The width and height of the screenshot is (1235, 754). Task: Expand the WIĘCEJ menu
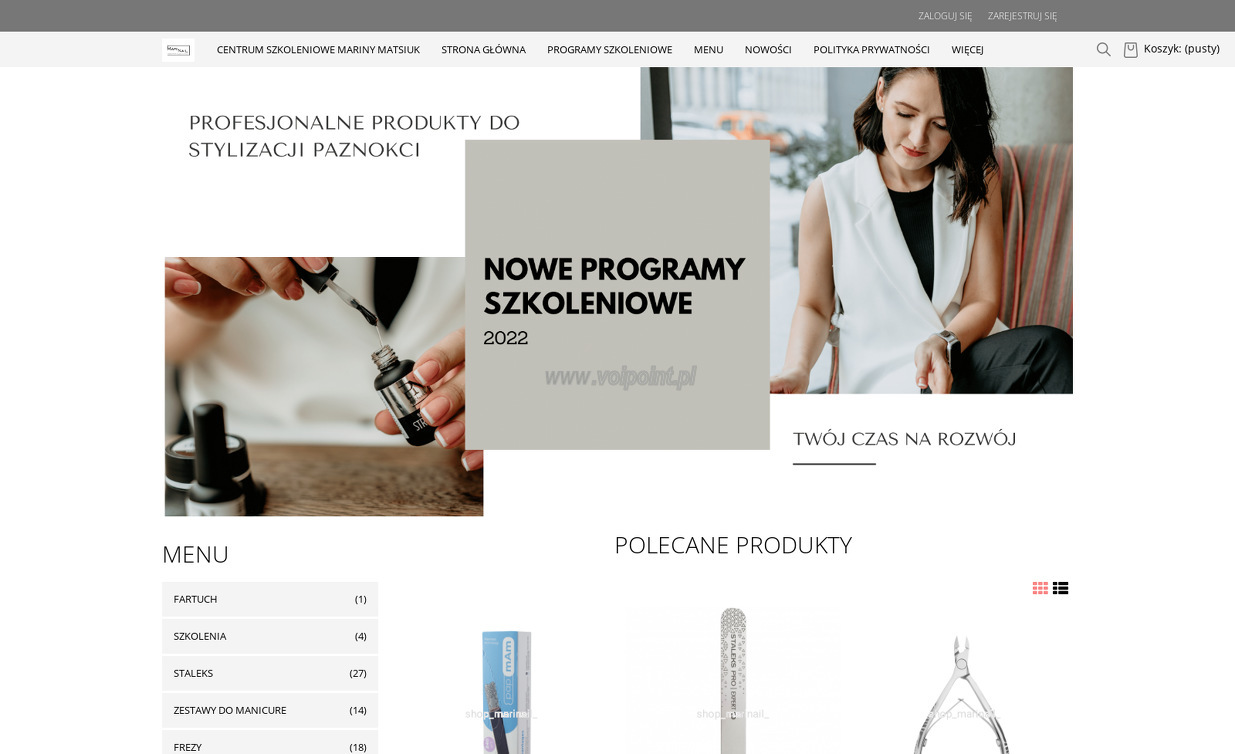(967, 50)
